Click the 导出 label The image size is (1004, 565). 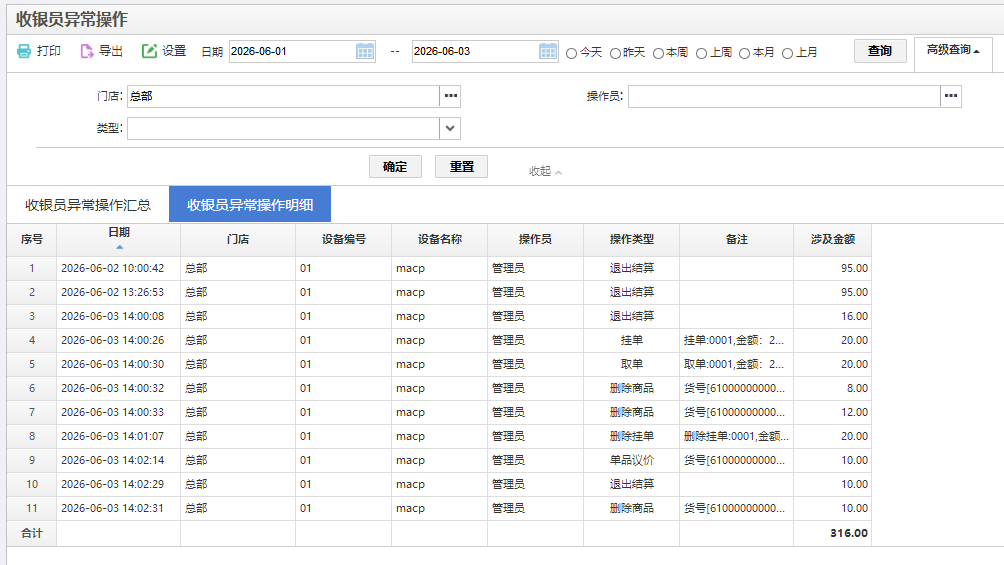coord(111,51)
